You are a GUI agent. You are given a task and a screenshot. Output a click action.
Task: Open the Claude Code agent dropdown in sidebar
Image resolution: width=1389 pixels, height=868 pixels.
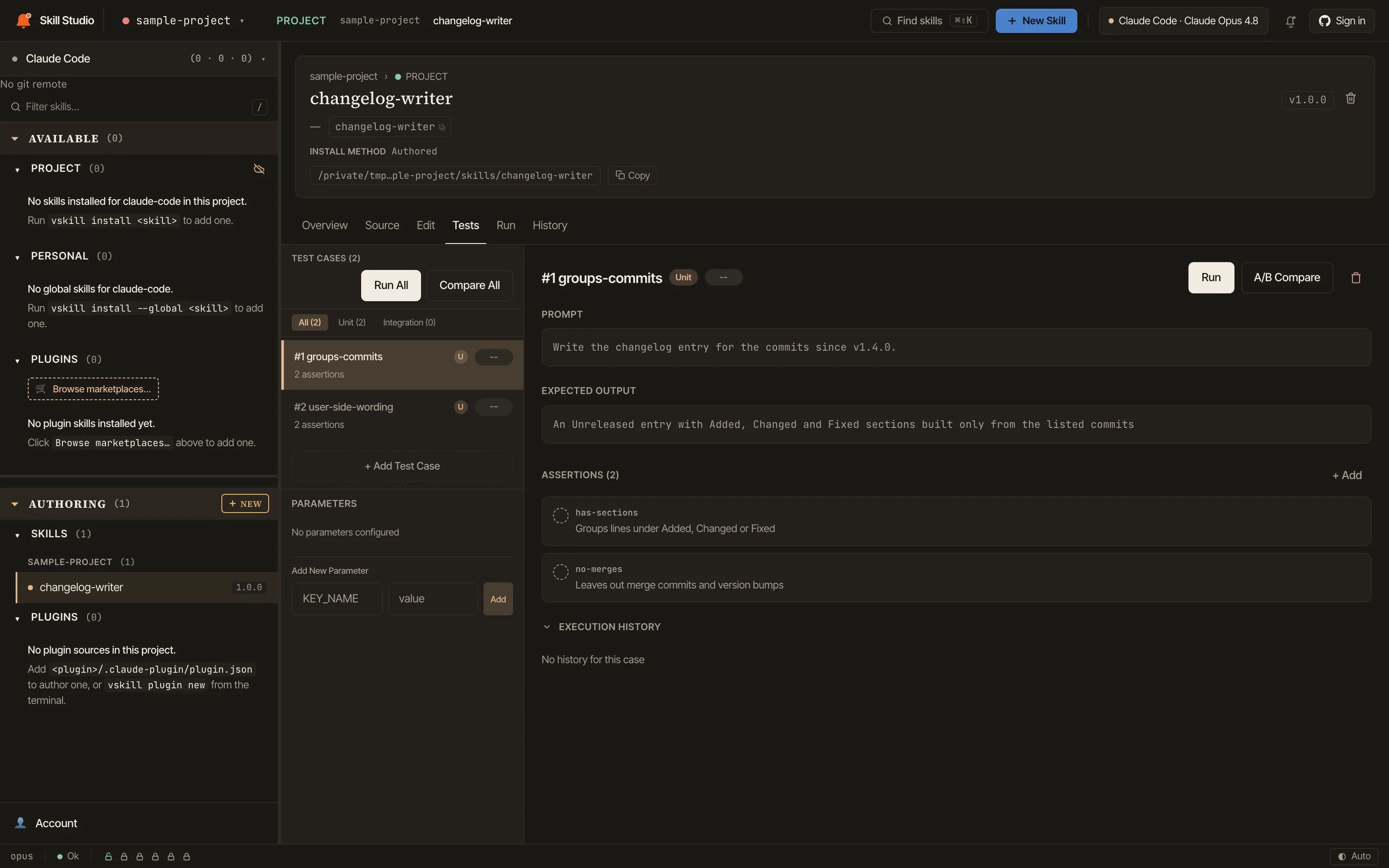[139, 59]
